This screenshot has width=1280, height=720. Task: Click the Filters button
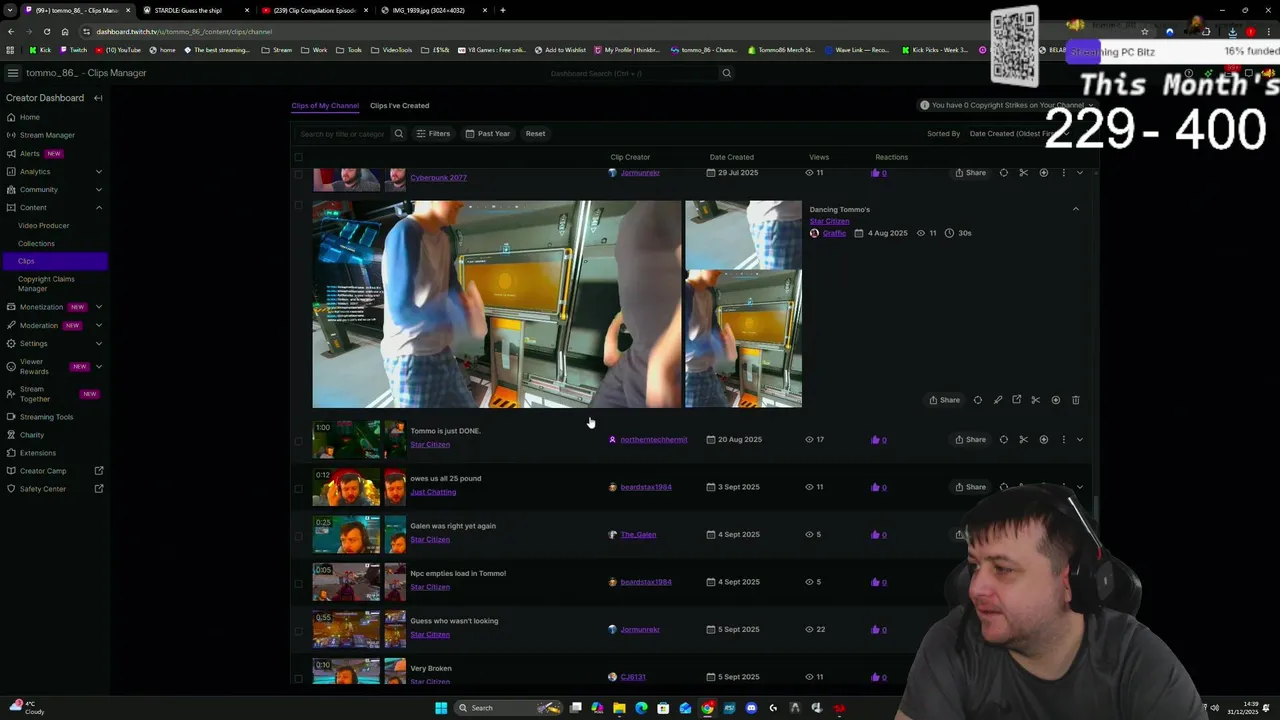point(433,134)
